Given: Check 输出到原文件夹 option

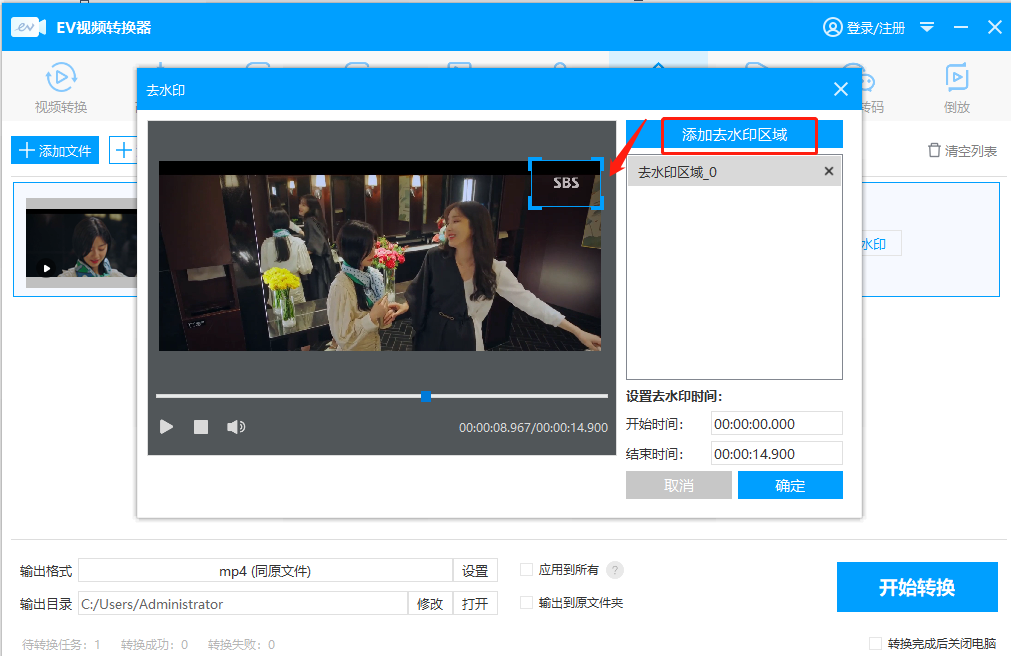Looking at the screenshot, I should tap(526, 602).
